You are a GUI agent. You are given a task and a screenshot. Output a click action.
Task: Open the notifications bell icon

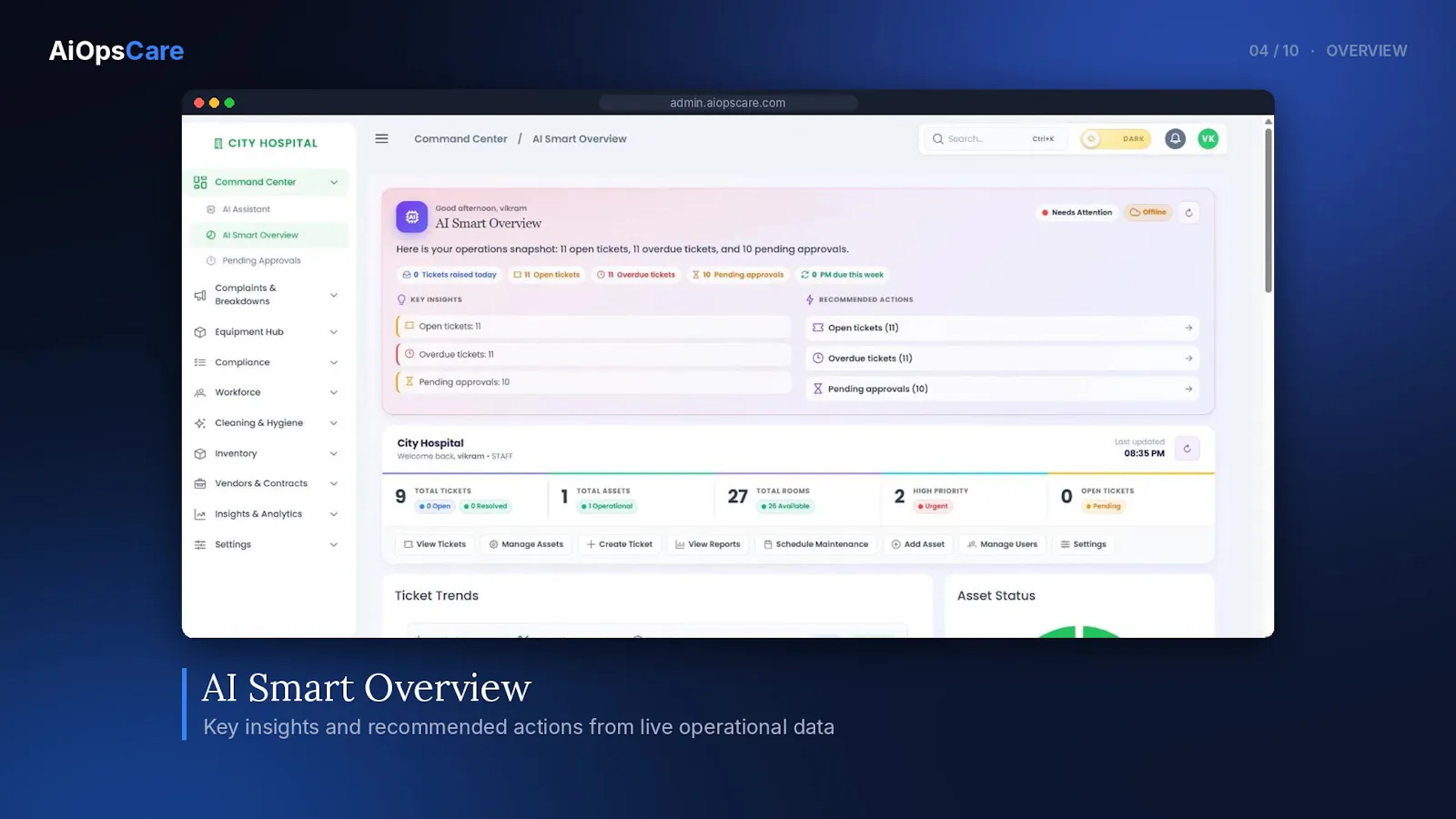(x=1175, y=138)
